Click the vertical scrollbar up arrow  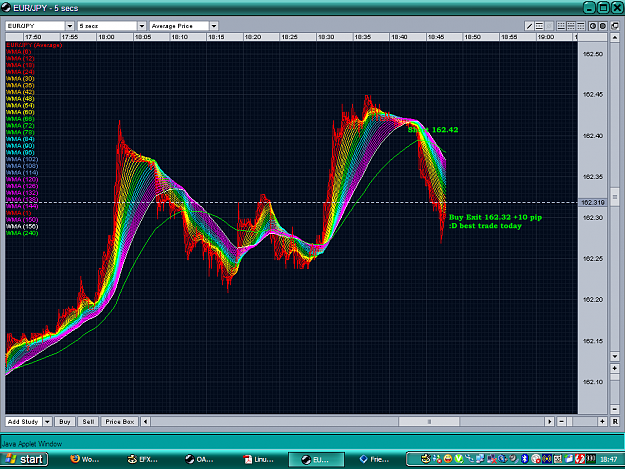point(615,38)
